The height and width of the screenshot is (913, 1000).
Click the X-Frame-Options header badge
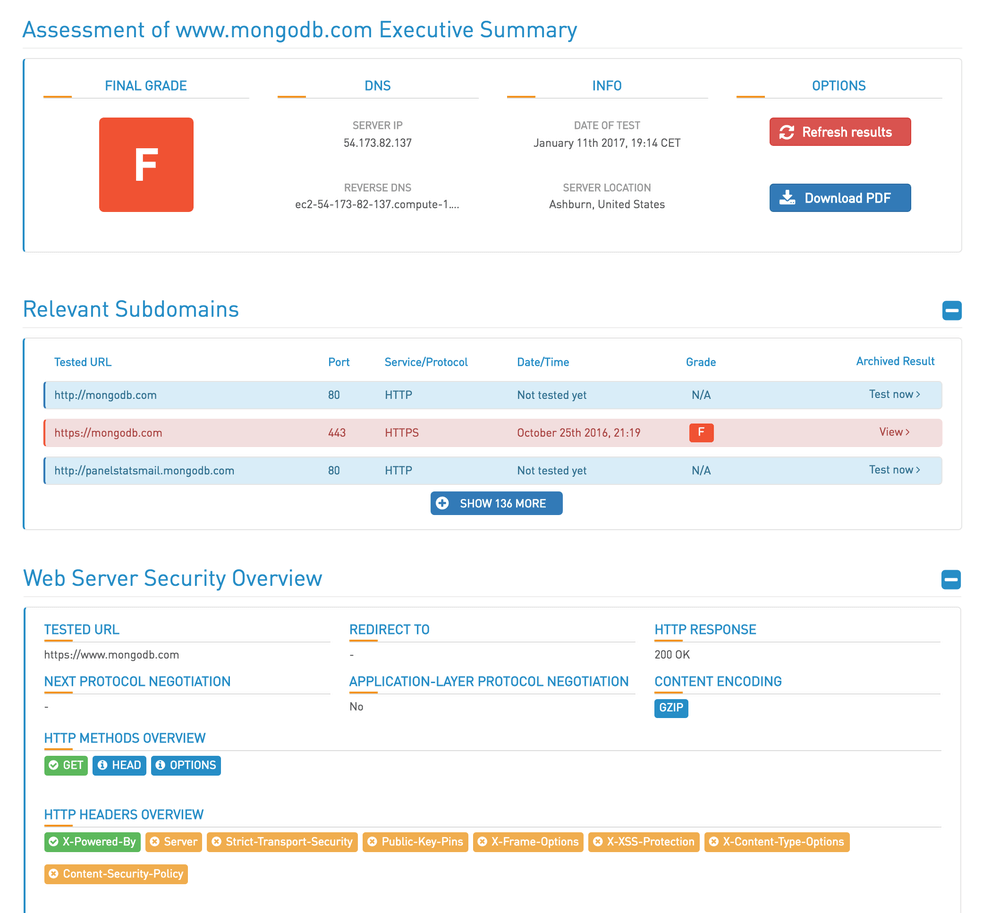[528, 842]
